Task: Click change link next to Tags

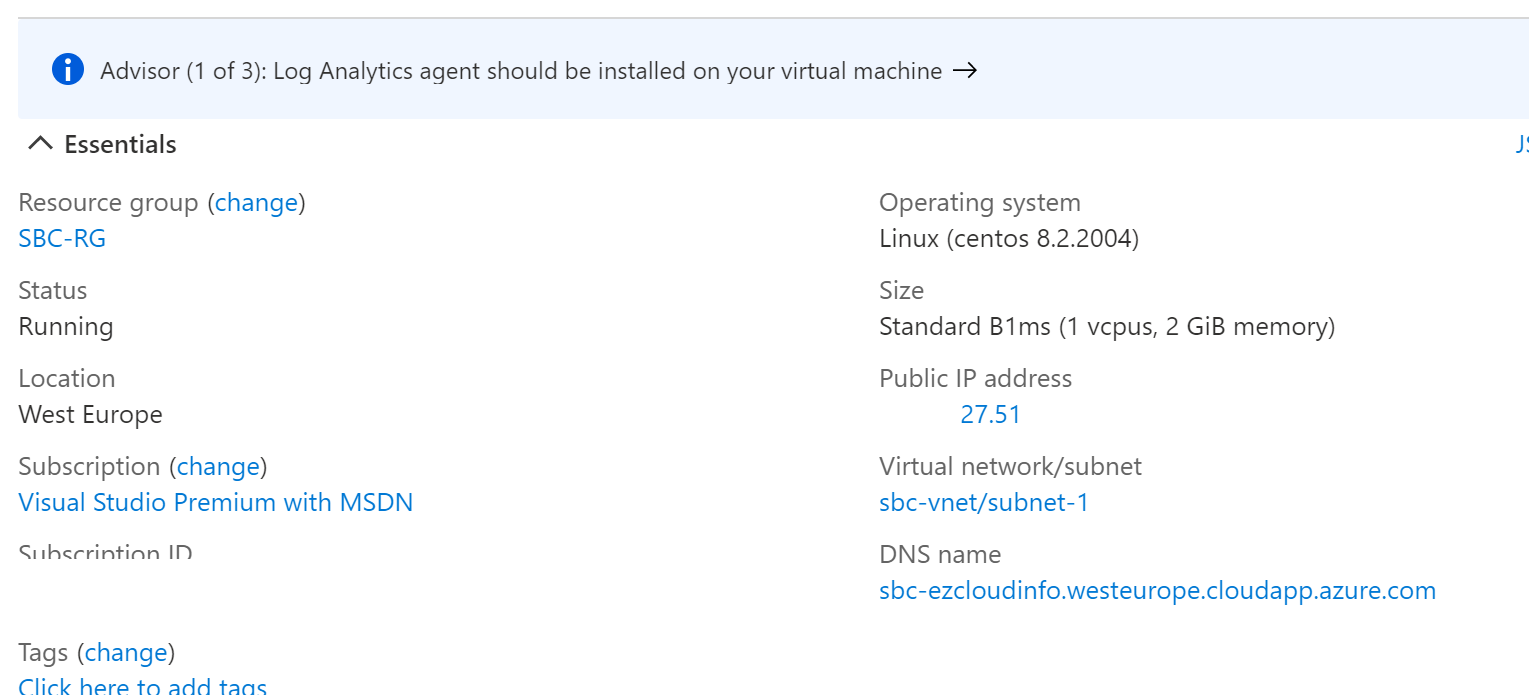Action: coord(126,653)
